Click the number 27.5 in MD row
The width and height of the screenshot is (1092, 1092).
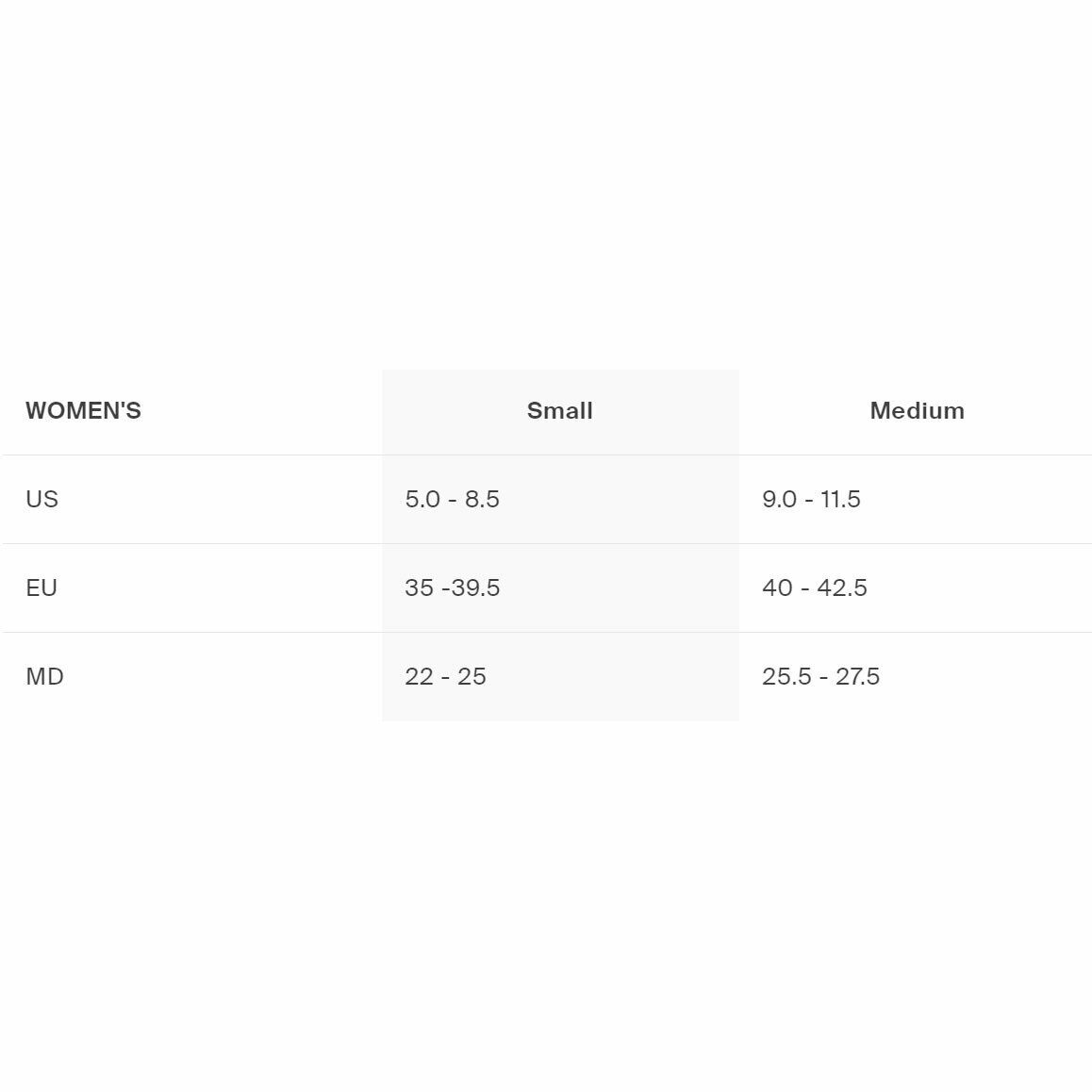point(857,676)
